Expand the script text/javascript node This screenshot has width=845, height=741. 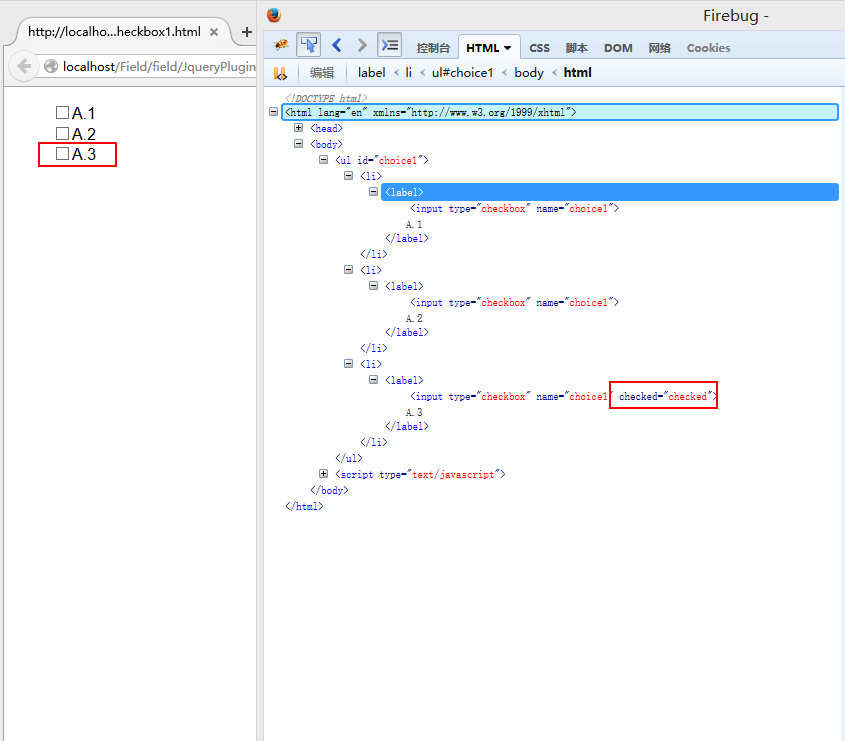pos(323,474)
